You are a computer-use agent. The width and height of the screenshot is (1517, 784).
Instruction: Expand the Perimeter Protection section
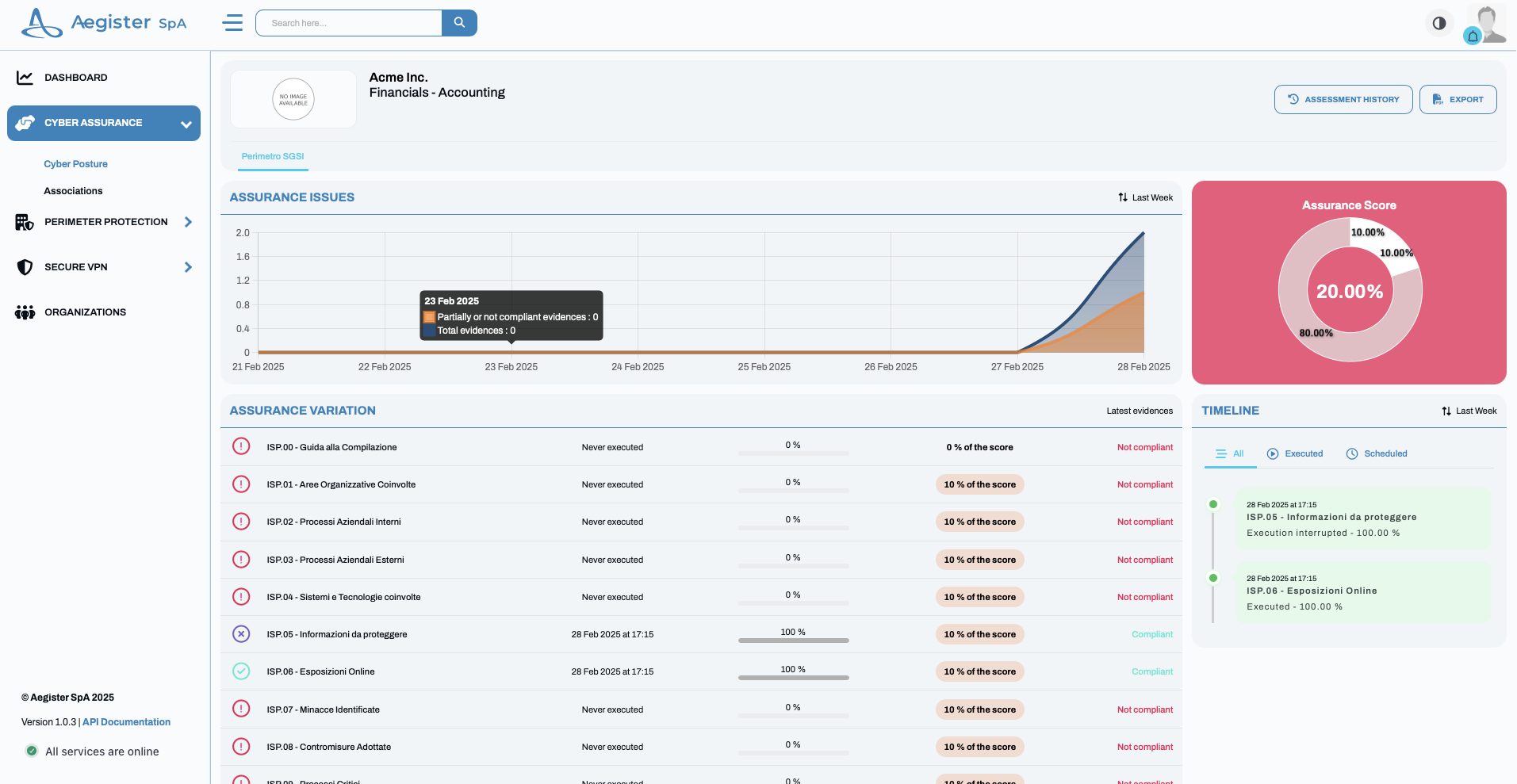(x=188, y=222)
